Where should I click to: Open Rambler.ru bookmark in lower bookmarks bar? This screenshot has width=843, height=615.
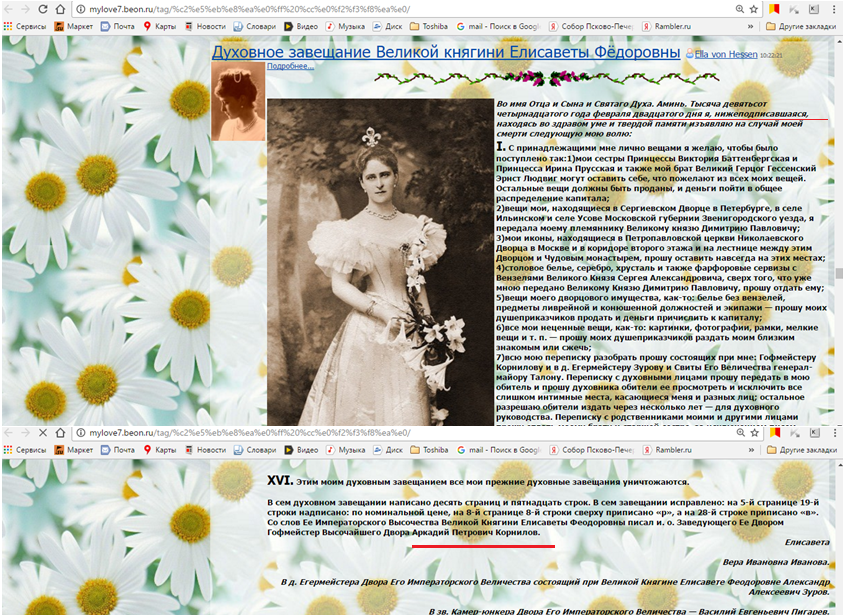point(667,449)
